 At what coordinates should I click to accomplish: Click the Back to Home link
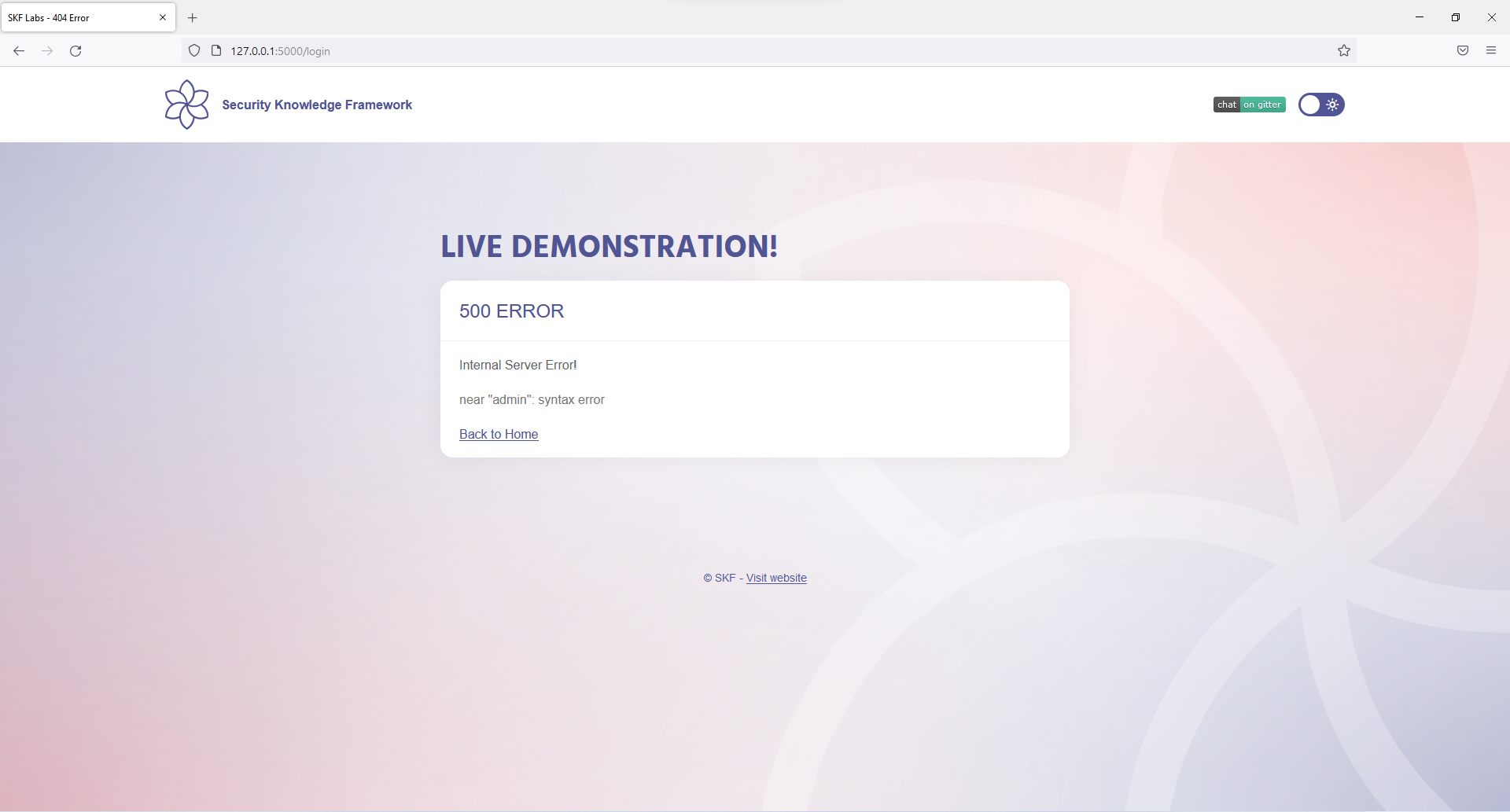coord(499,434)
